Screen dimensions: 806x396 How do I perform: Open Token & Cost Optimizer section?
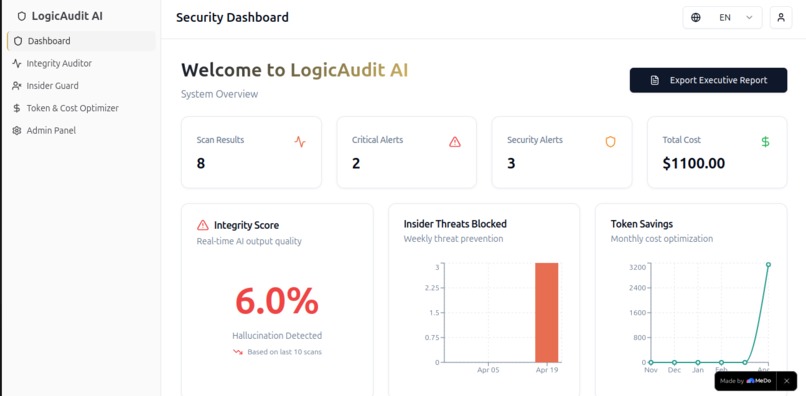click(x=81, y=109)
